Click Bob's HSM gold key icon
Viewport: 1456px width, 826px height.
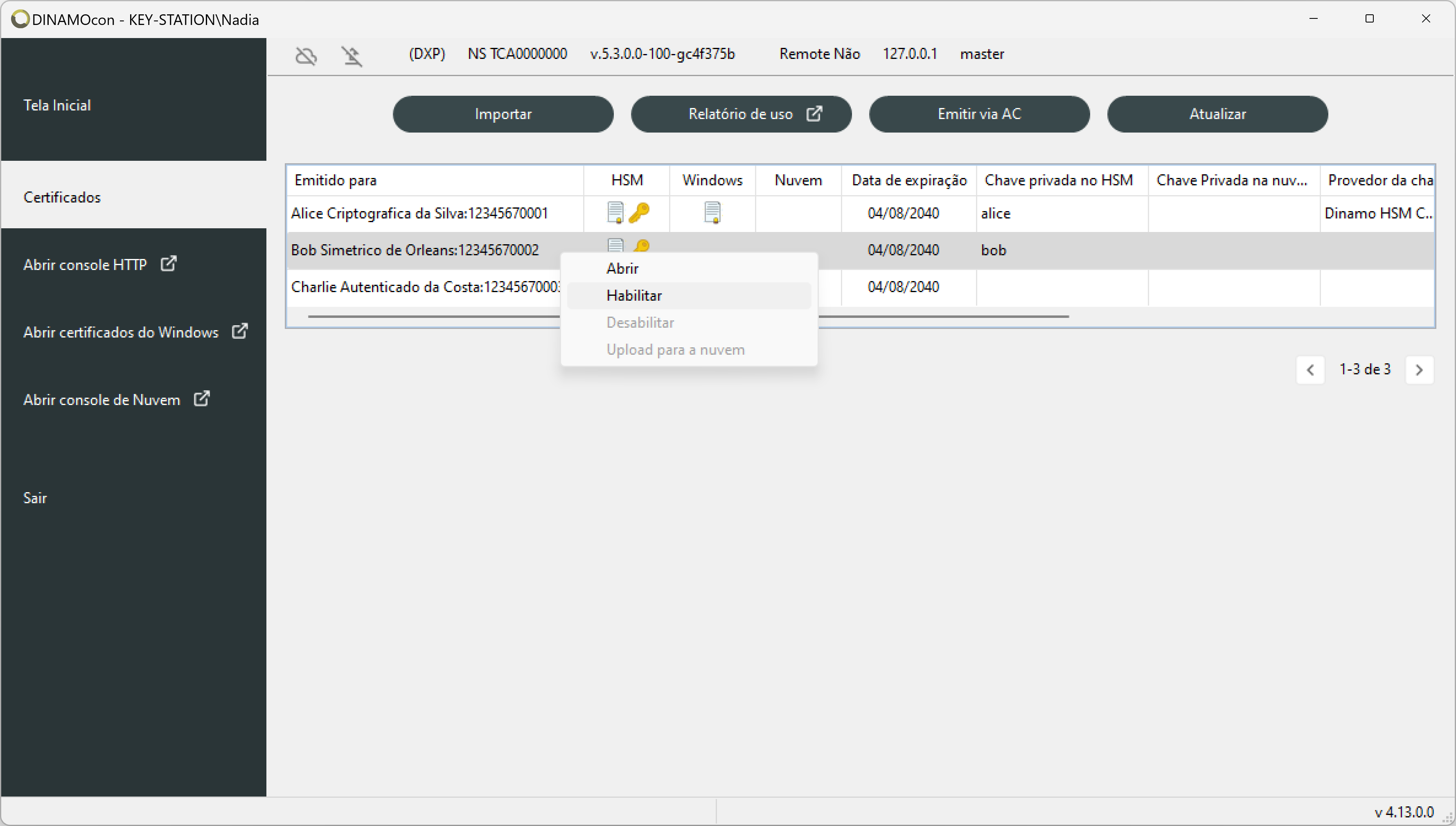point(641,245)
